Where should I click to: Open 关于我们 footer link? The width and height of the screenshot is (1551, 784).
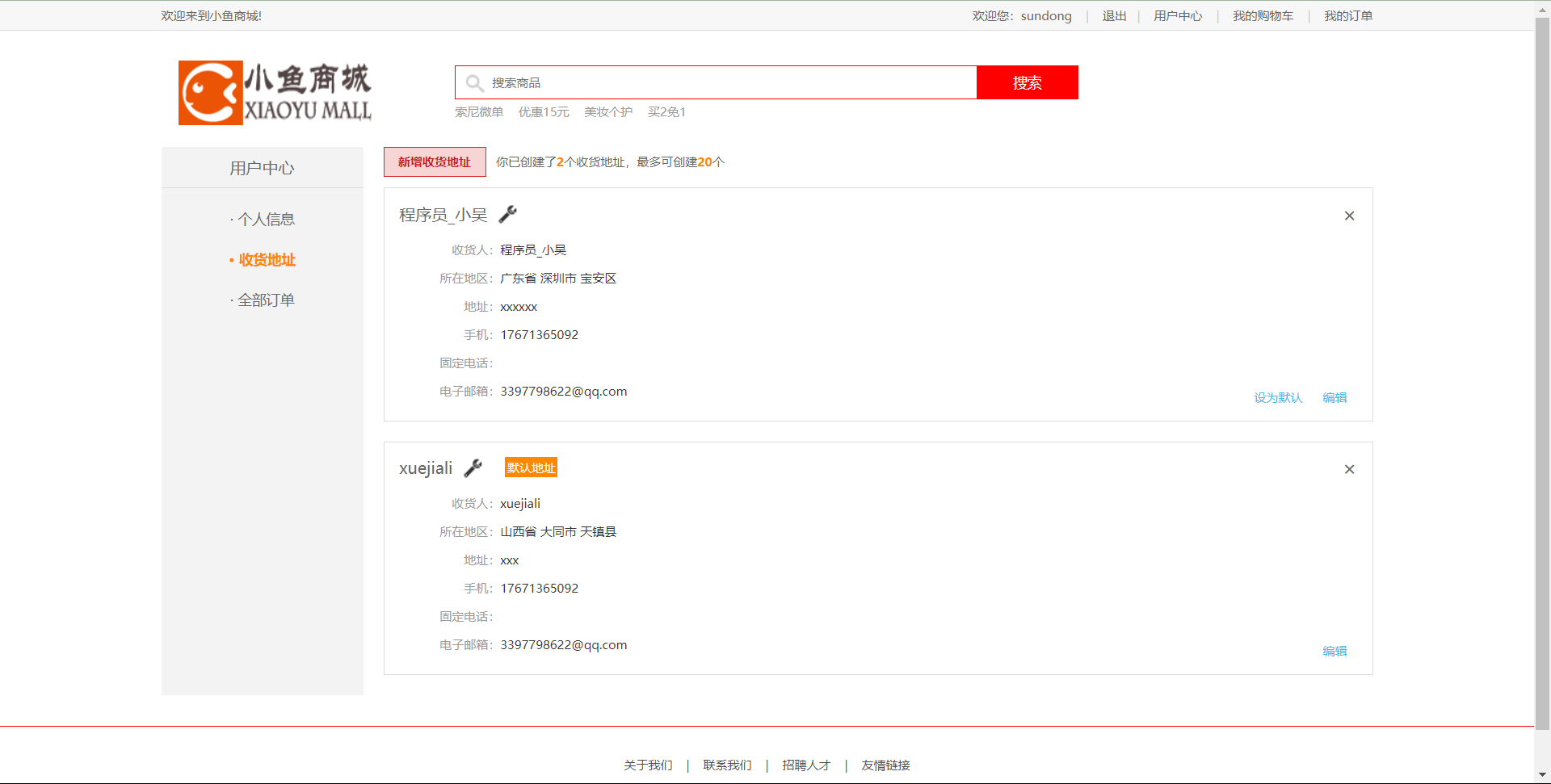(648, 765)
